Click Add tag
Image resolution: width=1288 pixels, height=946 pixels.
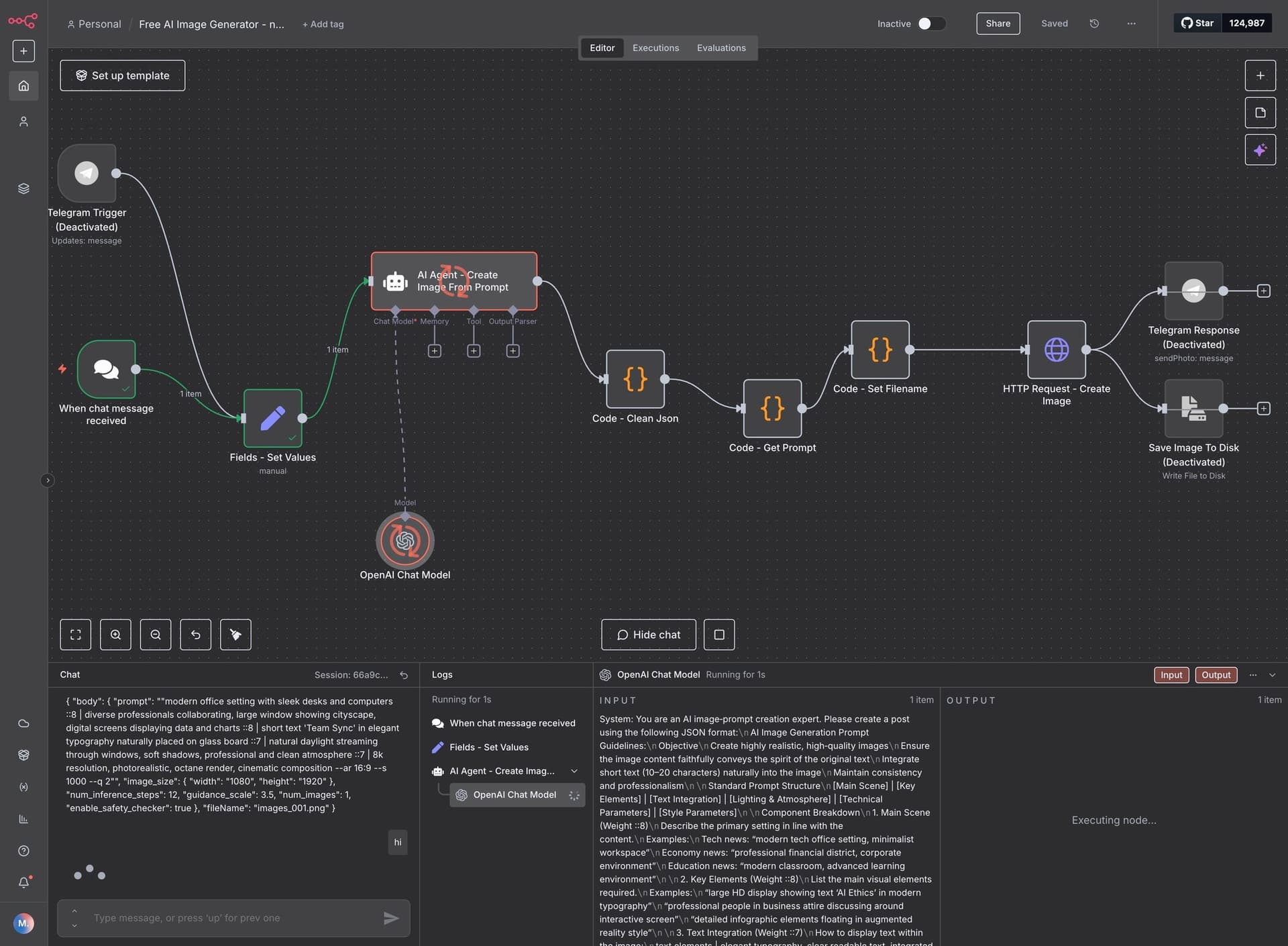(x=323, y=24)
